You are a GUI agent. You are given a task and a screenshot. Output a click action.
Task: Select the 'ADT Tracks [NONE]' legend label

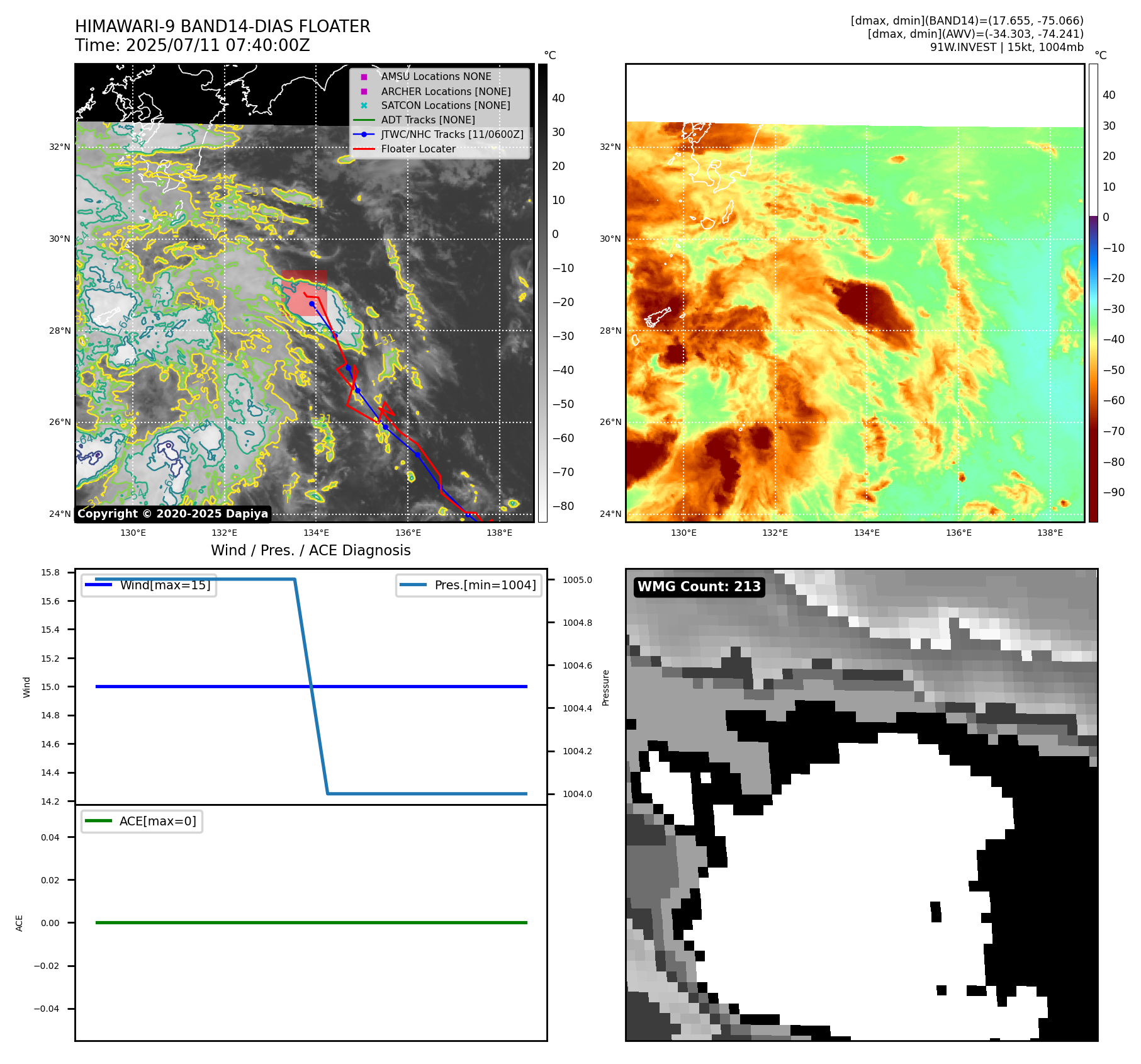(x=428, y=120)
